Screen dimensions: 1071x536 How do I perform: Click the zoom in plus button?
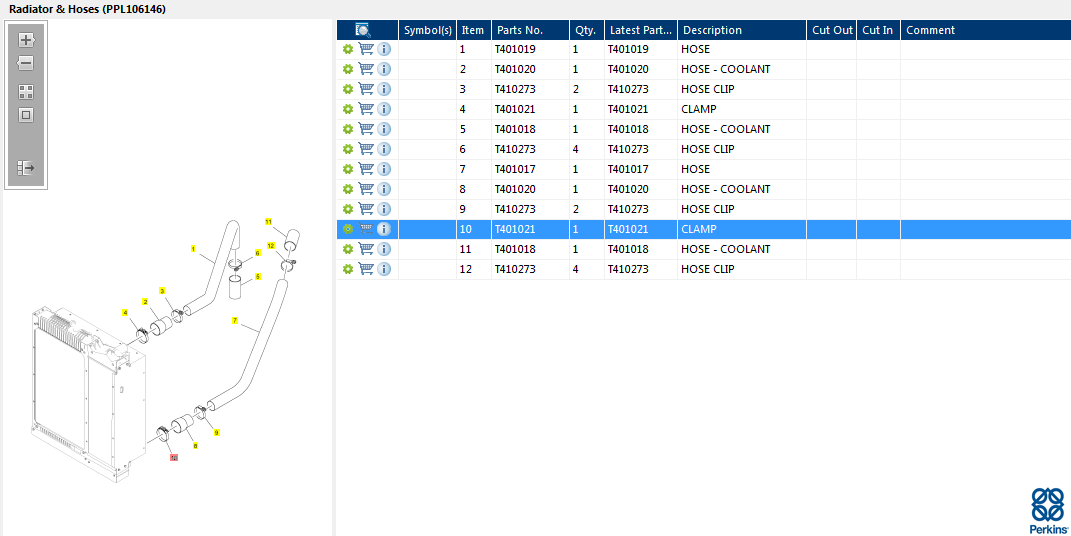click(x=26, y=40)
